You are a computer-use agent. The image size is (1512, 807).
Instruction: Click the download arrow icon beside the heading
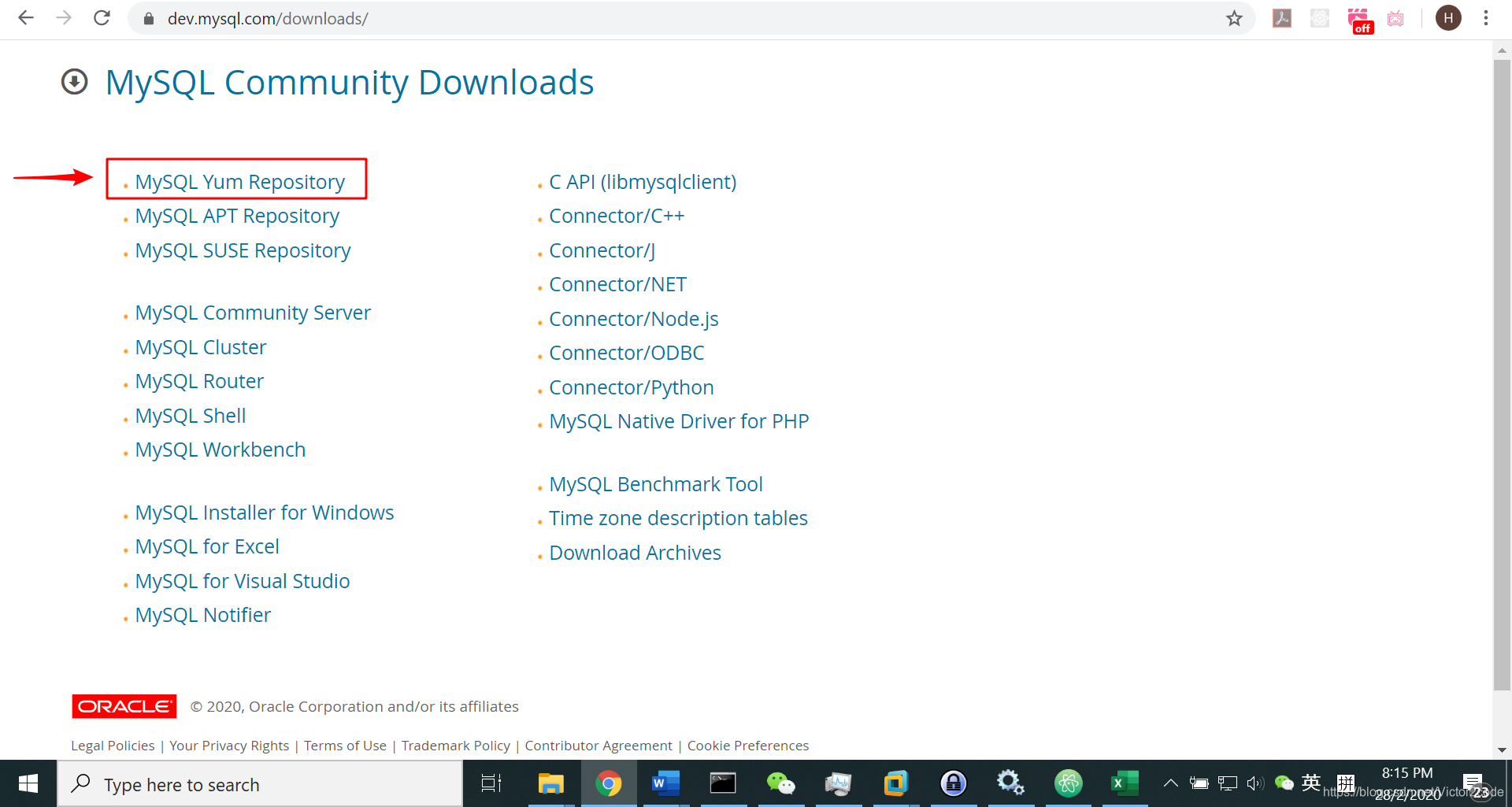(74, 81)
